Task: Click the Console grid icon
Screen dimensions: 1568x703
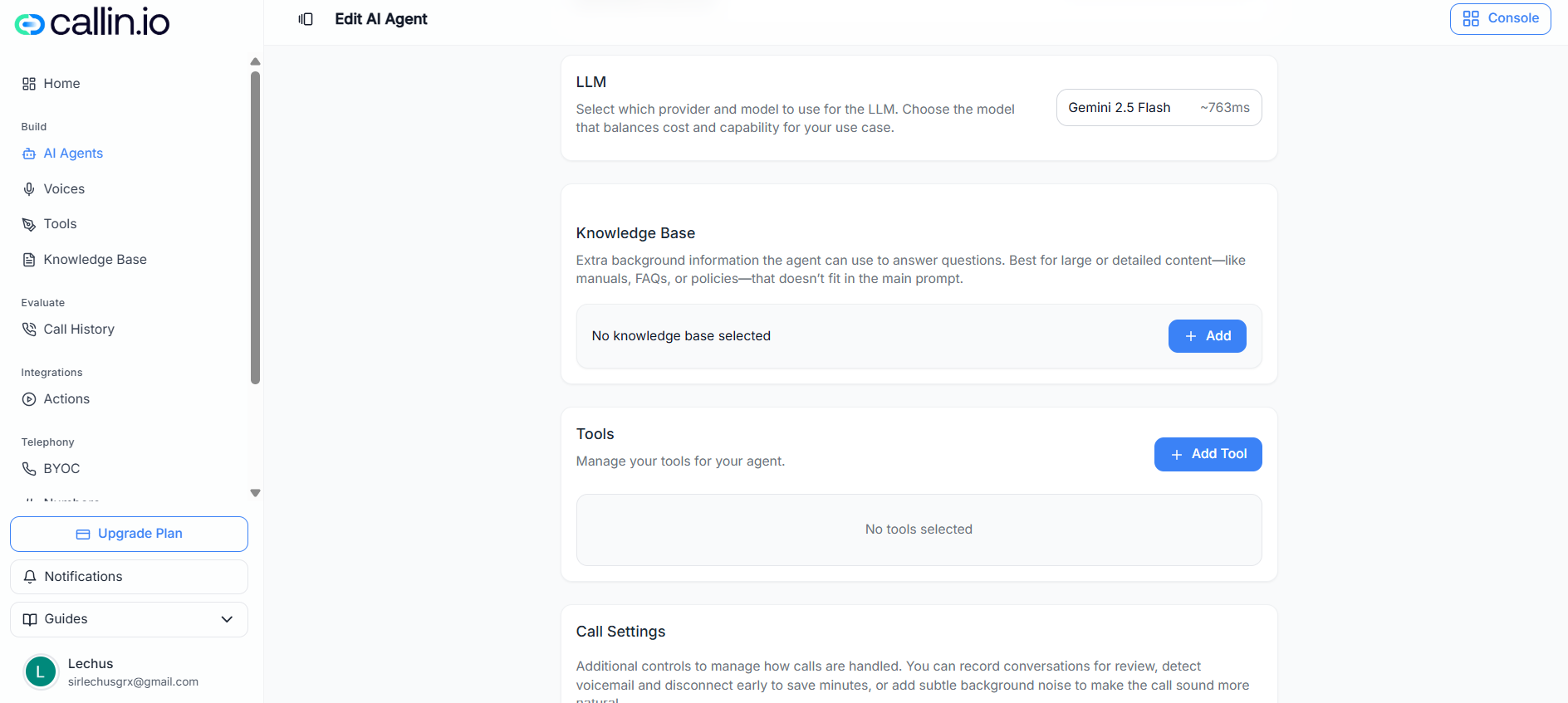Action: click(x=1472, y=17)
